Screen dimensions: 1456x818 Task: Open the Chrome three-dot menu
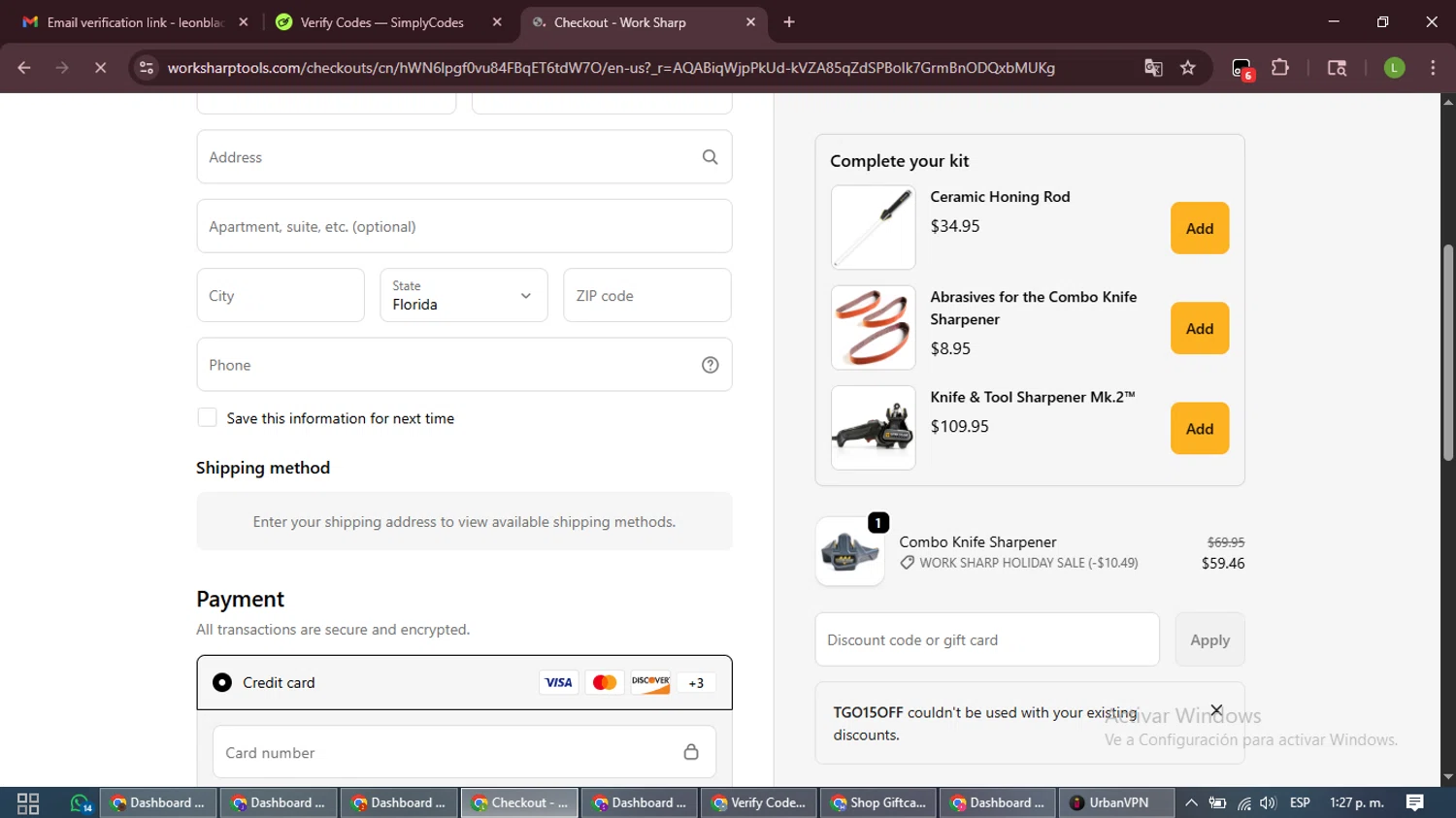tap(1433, 68)
